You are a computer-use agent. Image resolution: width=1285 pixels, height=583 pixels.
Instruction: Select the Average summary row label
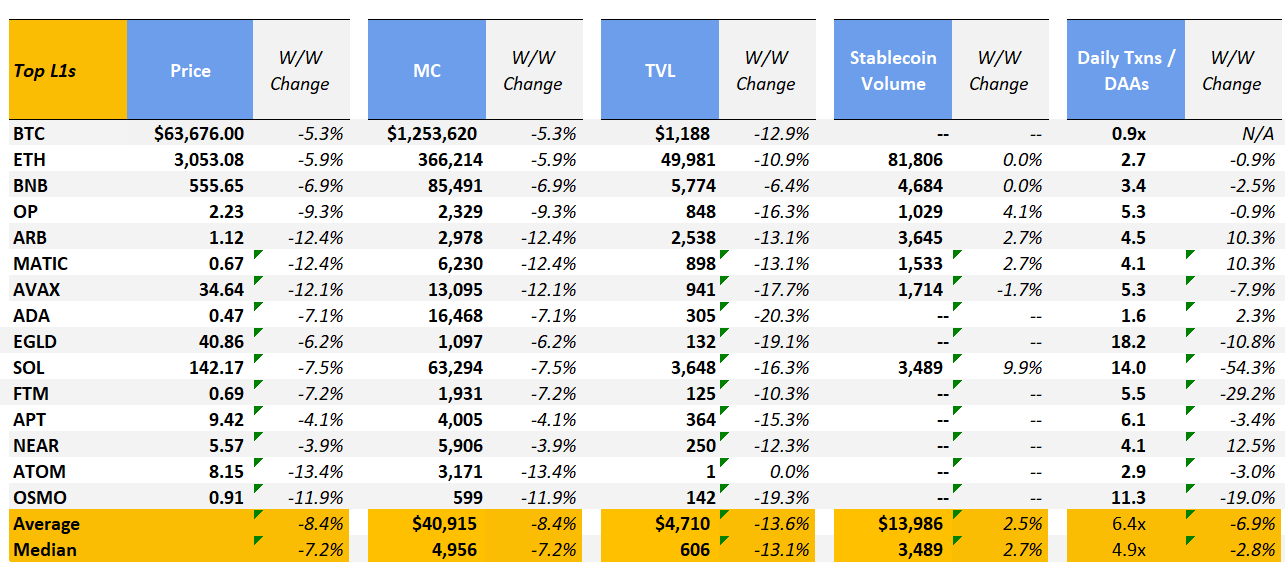coord(45,523)
